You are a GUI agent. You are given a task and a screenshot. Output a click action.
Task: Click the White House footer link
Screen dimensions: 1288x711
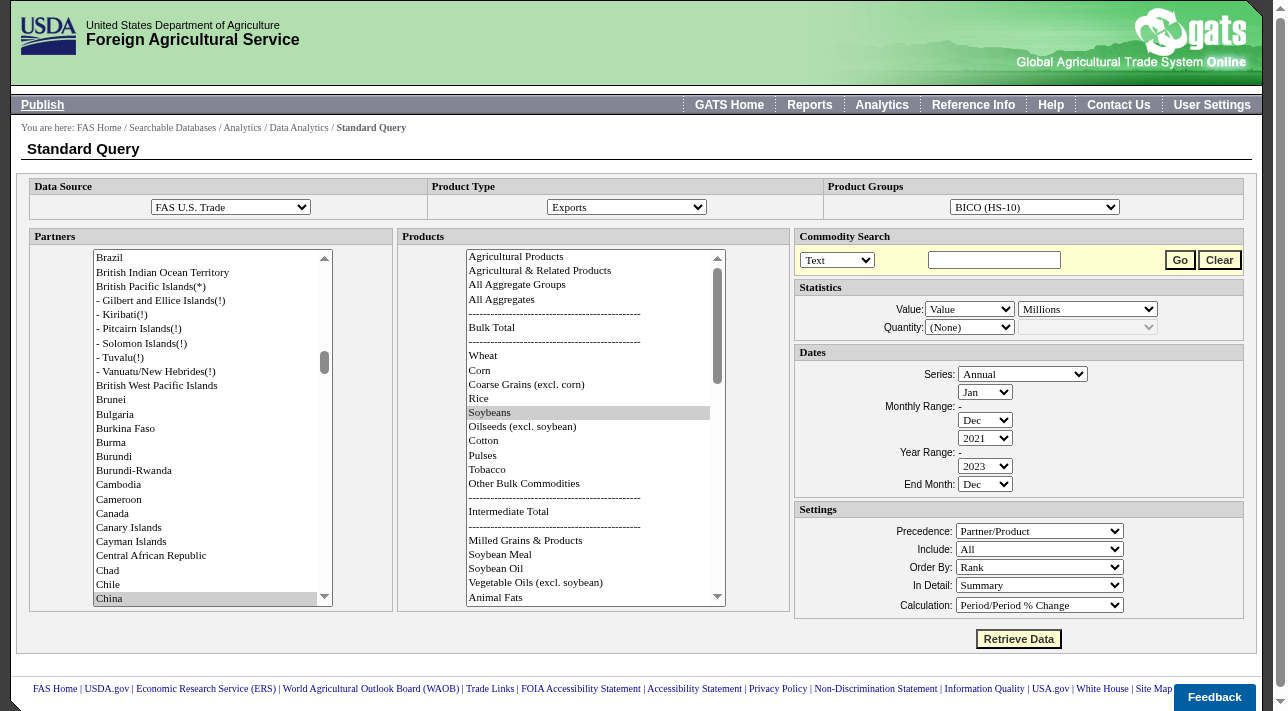[x=1102, y=689]
